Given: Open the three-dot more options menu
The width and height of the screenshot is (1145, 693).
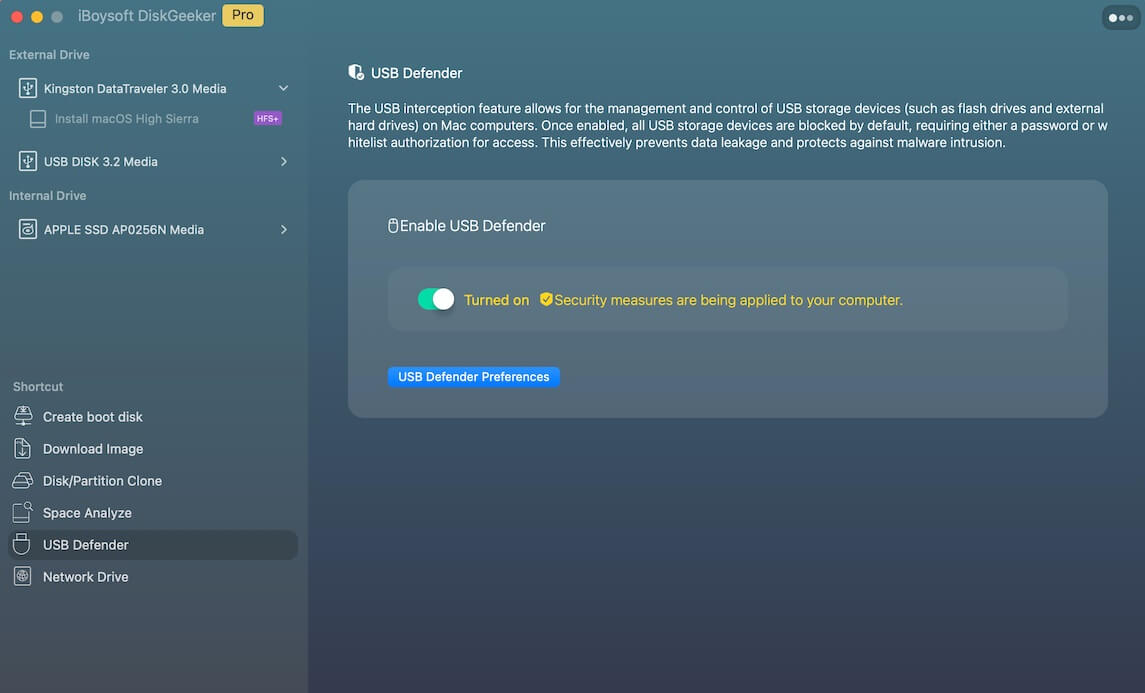Looking at the screenshot, I should click(1120, 17).
